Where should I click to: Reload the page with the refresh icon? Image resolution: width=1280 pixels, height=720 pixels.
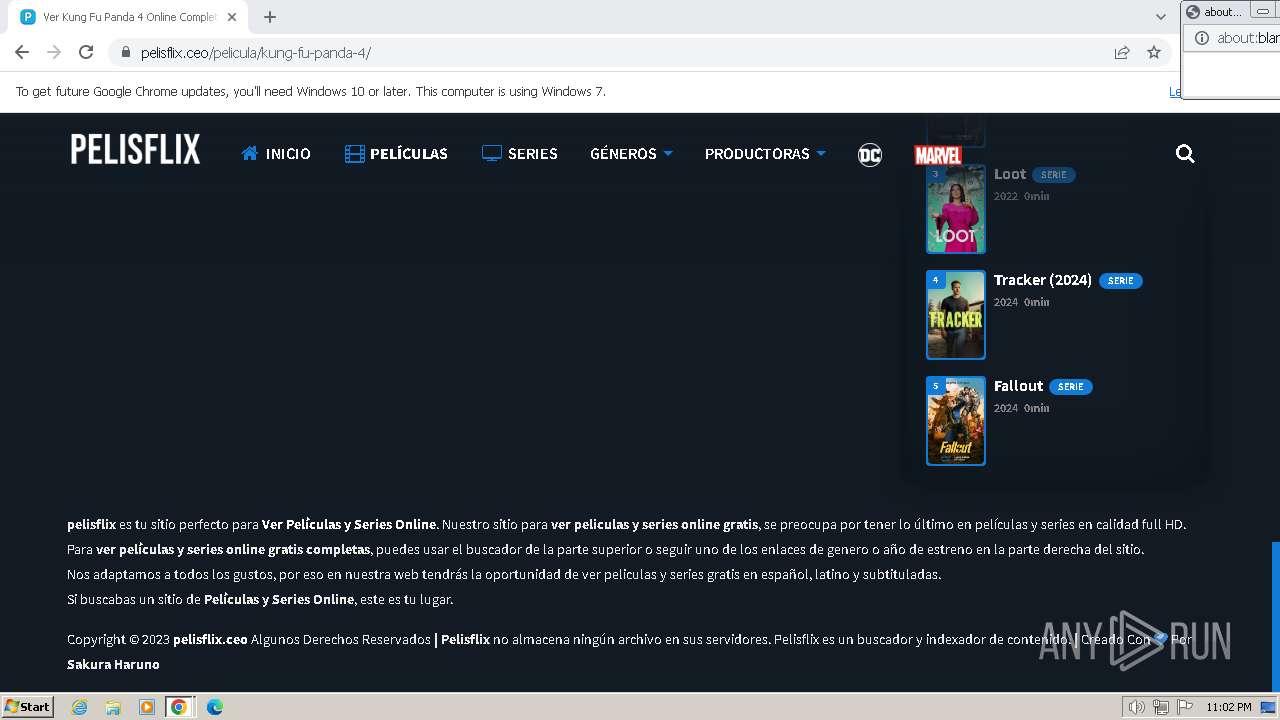coord(86,52)
